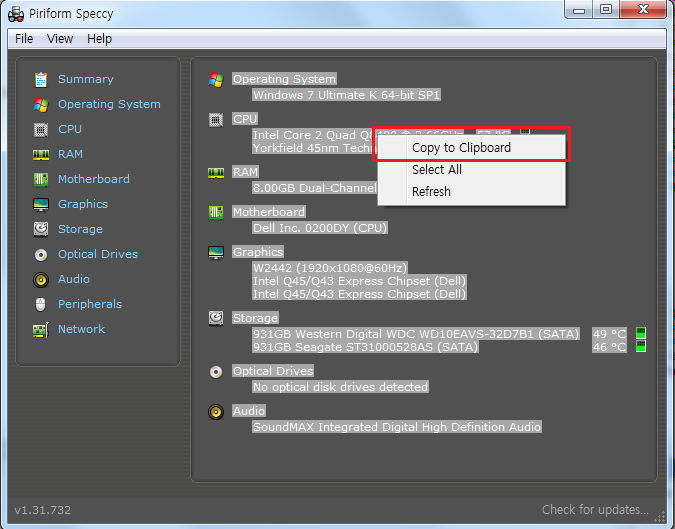Open the File menu
This screenshot has height=529, width=675.
[x=24, y=39]
